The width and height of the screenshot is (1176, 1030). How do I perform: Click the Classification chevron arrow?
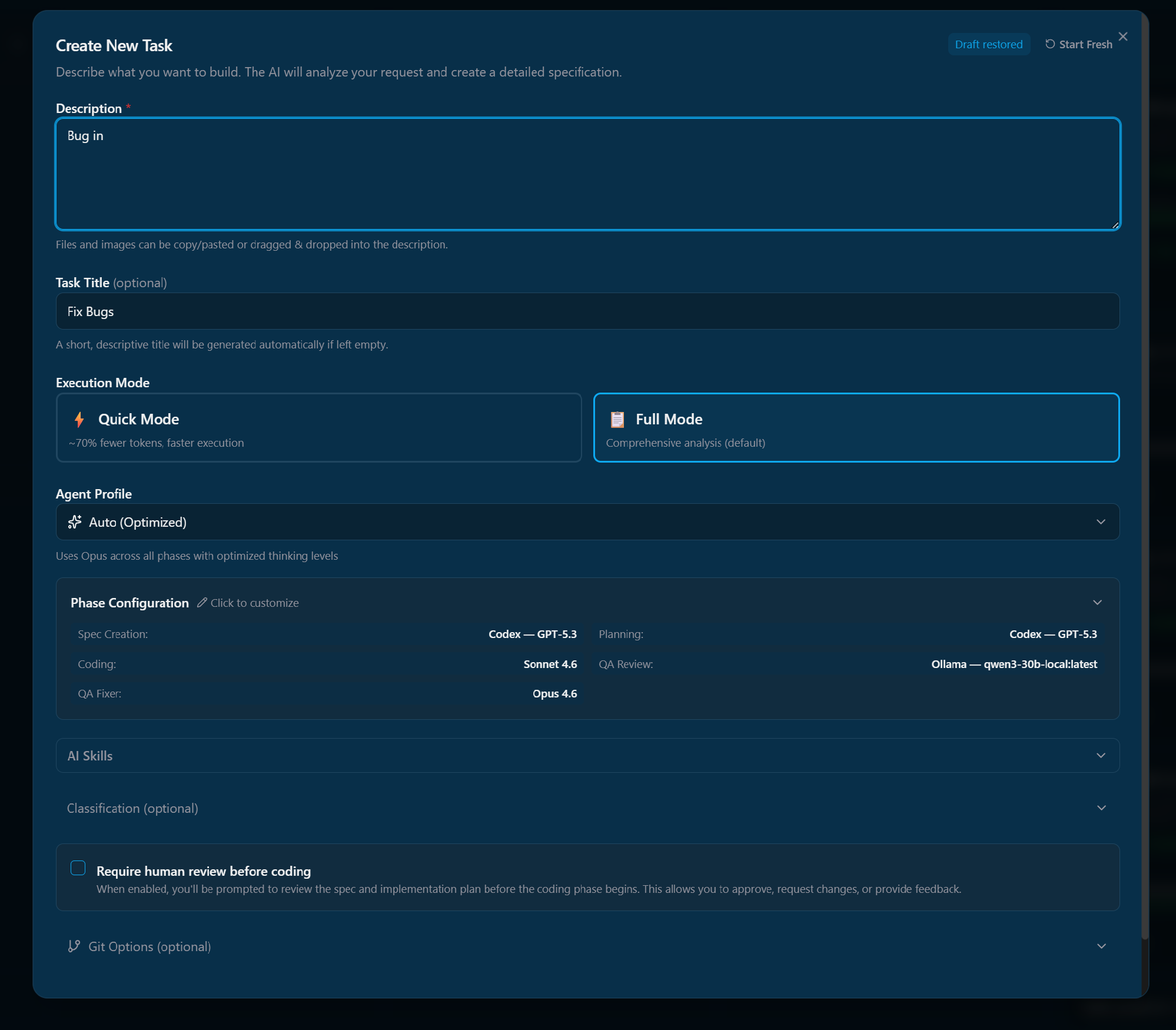[1101, 808]
